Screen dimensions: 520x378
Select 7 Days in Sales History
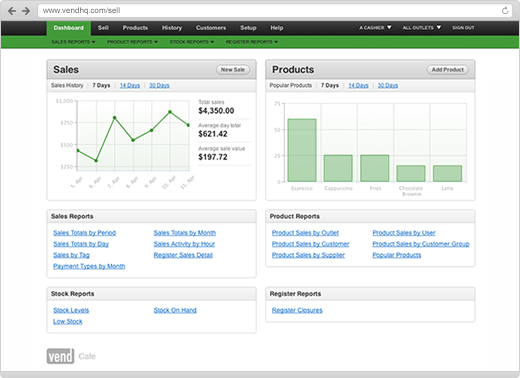click(101, 85)
